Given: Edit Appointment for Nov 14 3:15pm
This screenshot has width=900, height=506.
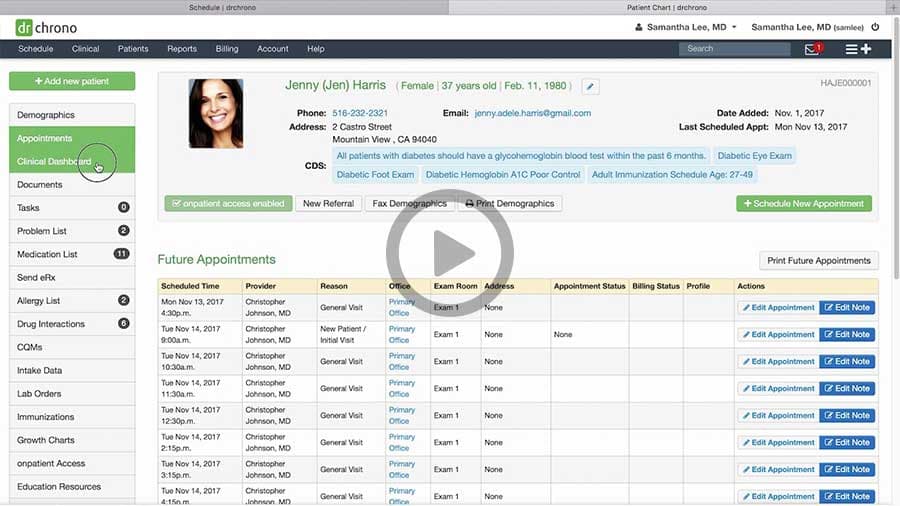Looking at the screenshot, I should [778, 469].
